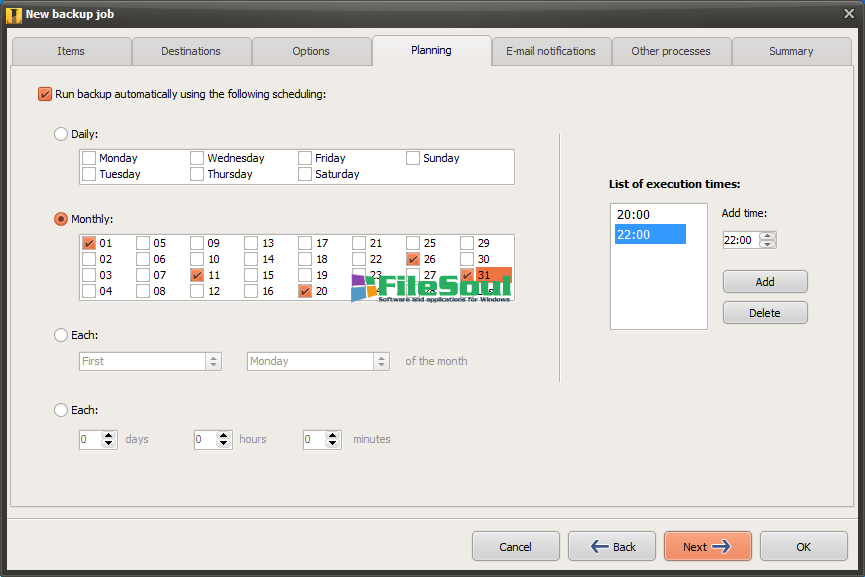Select Each days/hours/minutes radio option
Screen dimensions: 865x577
pos(61,410)
